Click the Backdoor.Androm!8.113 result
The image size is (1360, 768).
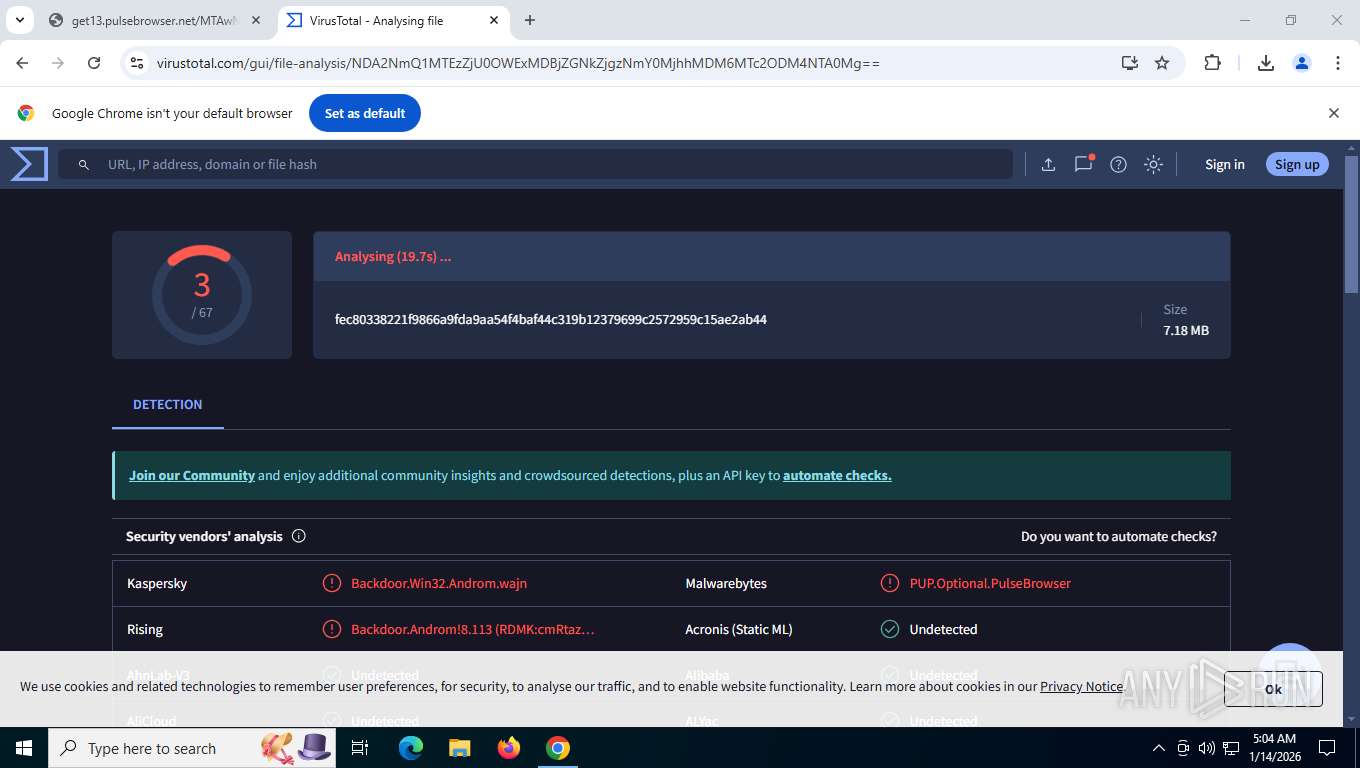coord(473,629)
